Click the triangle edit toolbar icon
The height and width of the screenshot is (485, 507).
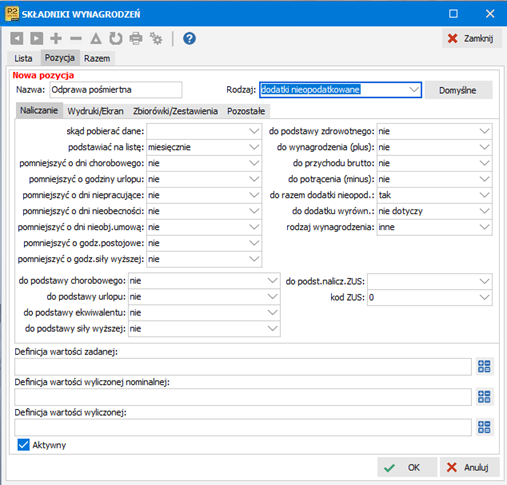[96, 38]
